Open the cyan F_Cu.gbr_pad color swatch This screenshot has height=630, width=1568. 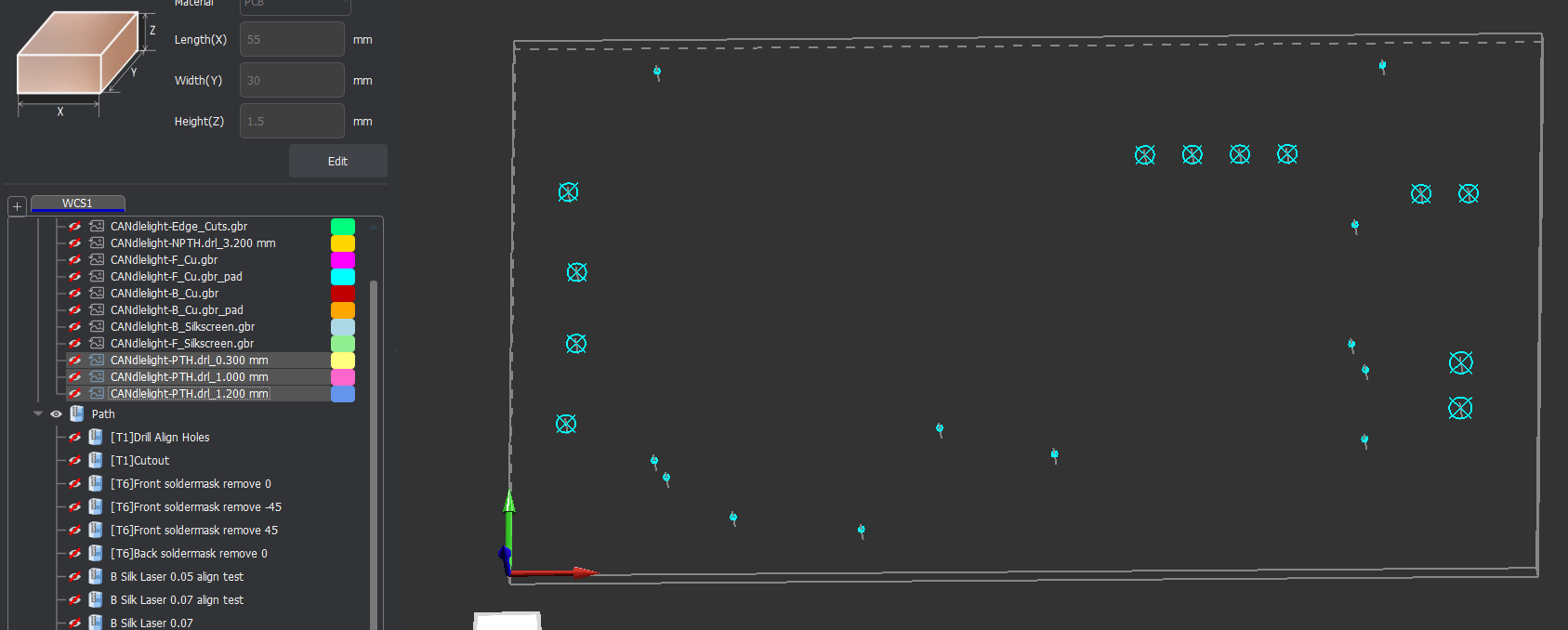pyautogui.click(x=343, y=277)
